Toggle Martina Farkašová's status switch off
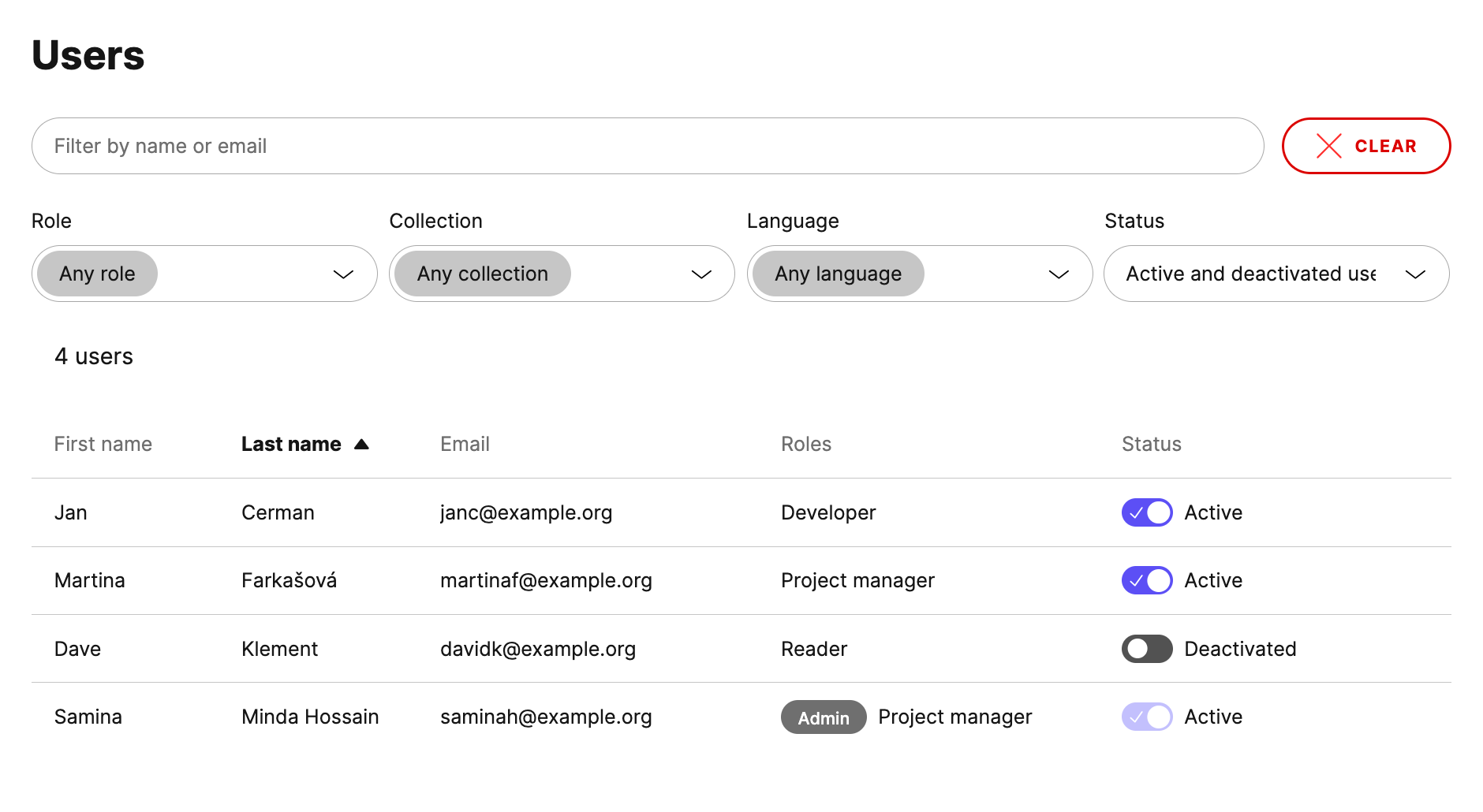Image resolution: width=1483 pixels, height=812 pixels. 1146,580
